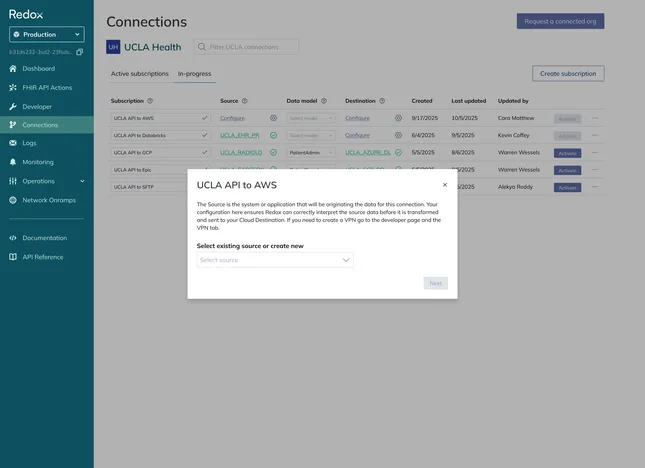Select the Connections branch icon in the sidebar
Viewport: 645px width, 468px height.
13,125
